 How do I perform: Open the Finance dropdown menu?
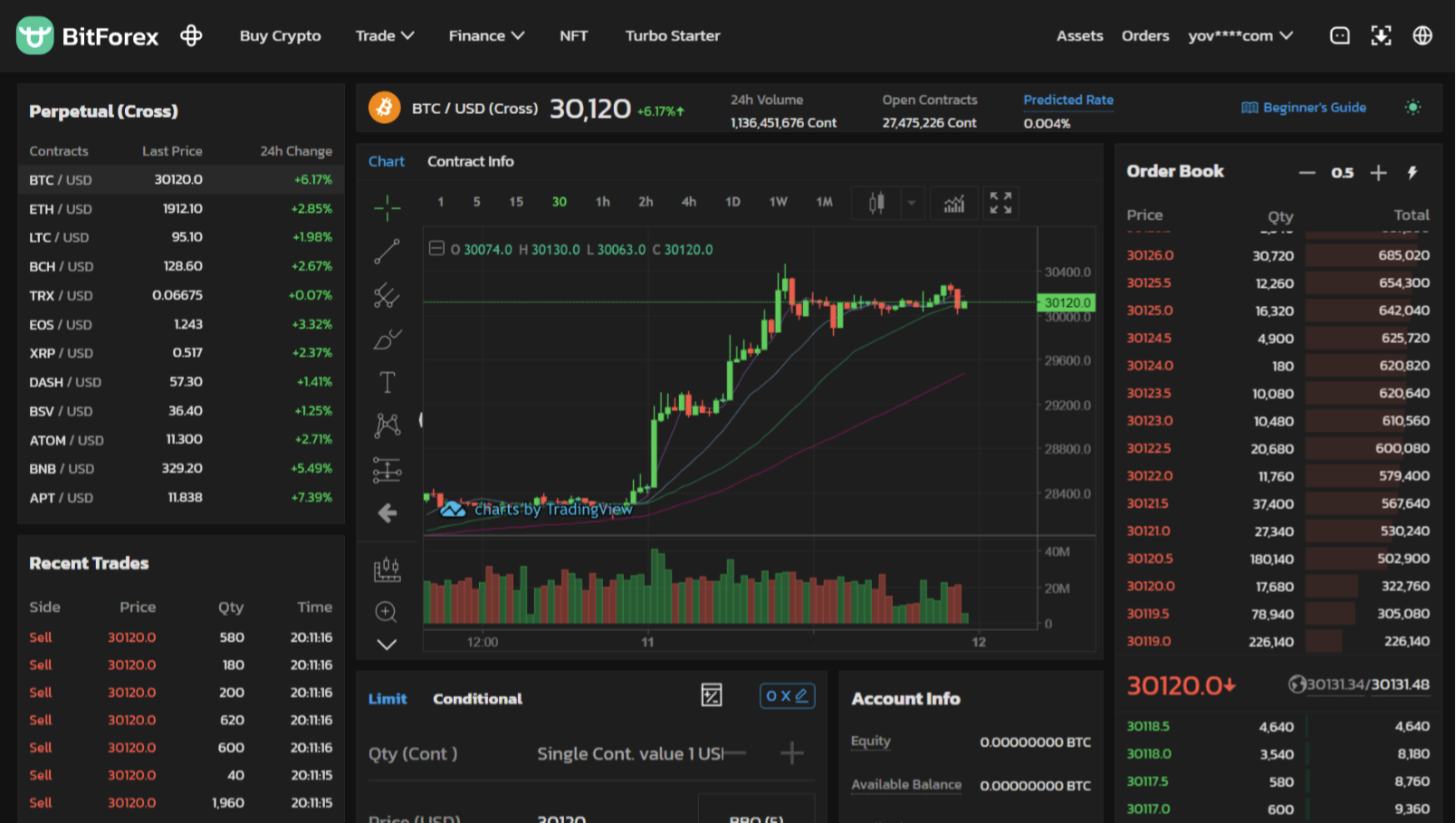pos(486,35)
